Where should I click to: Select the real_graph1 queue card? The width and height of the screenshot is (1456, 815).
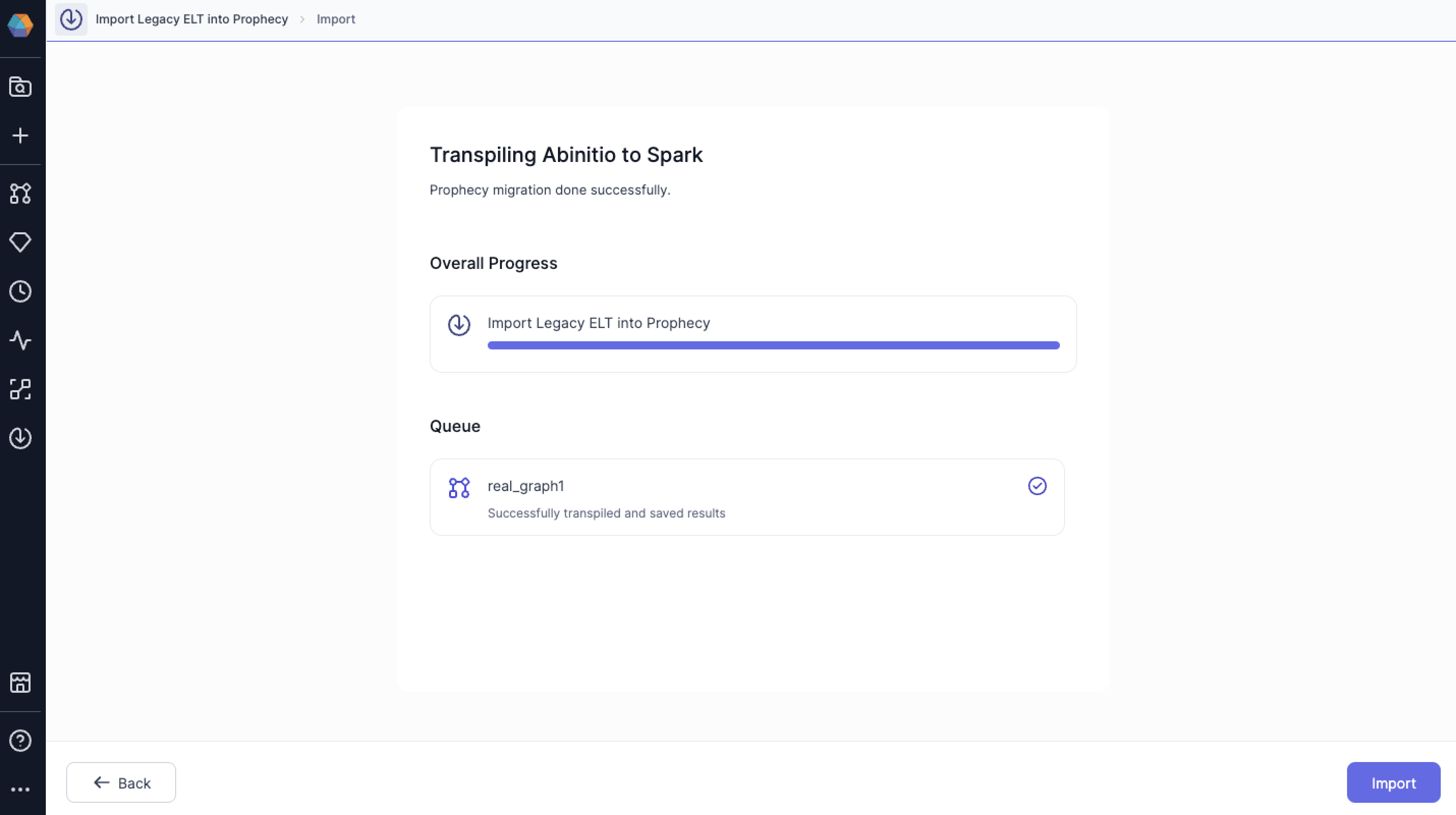click(x=747, y=497)
